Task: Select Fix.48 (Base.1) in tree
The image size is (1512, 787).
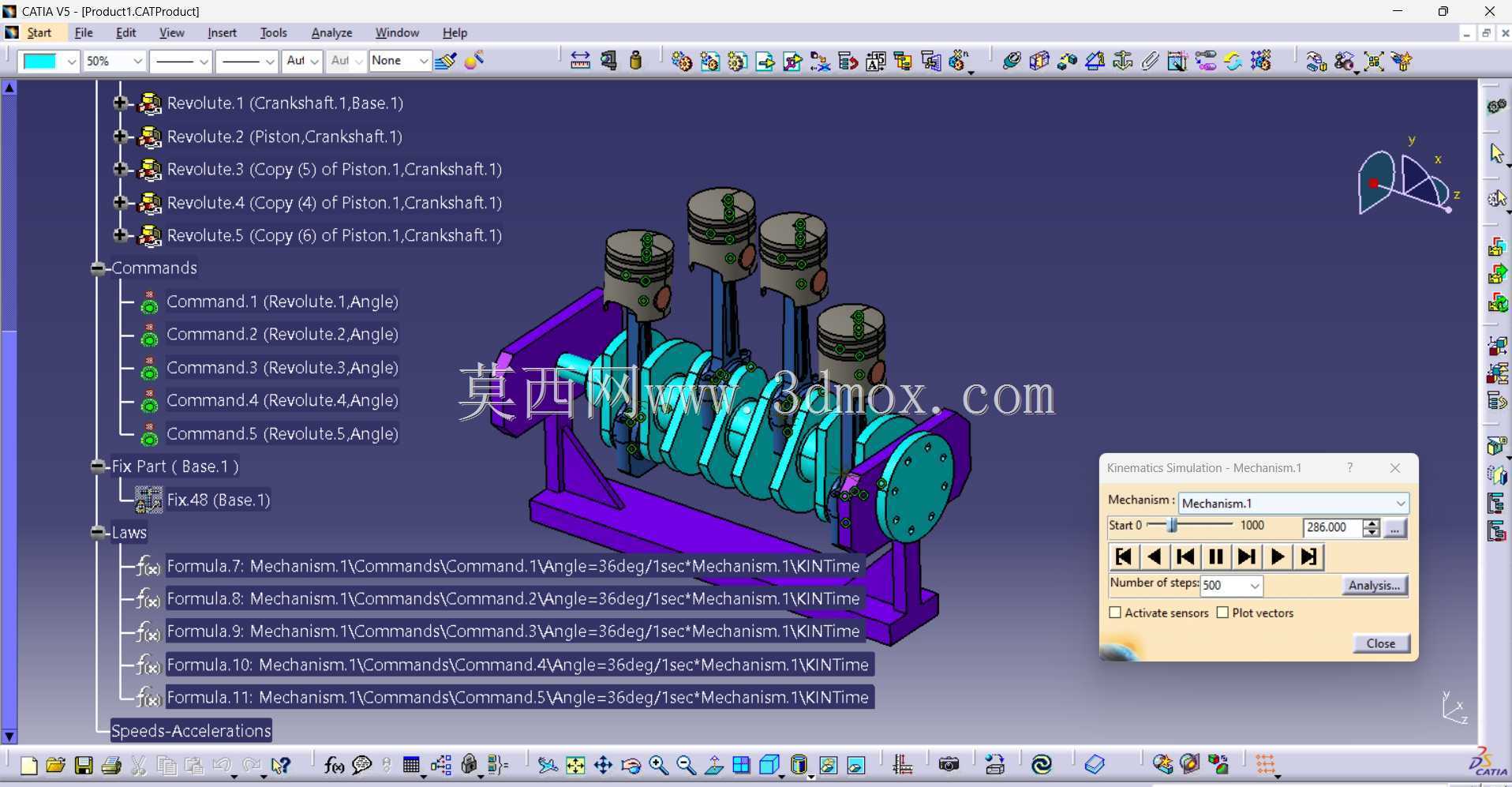Action: (x=218, y=500)
